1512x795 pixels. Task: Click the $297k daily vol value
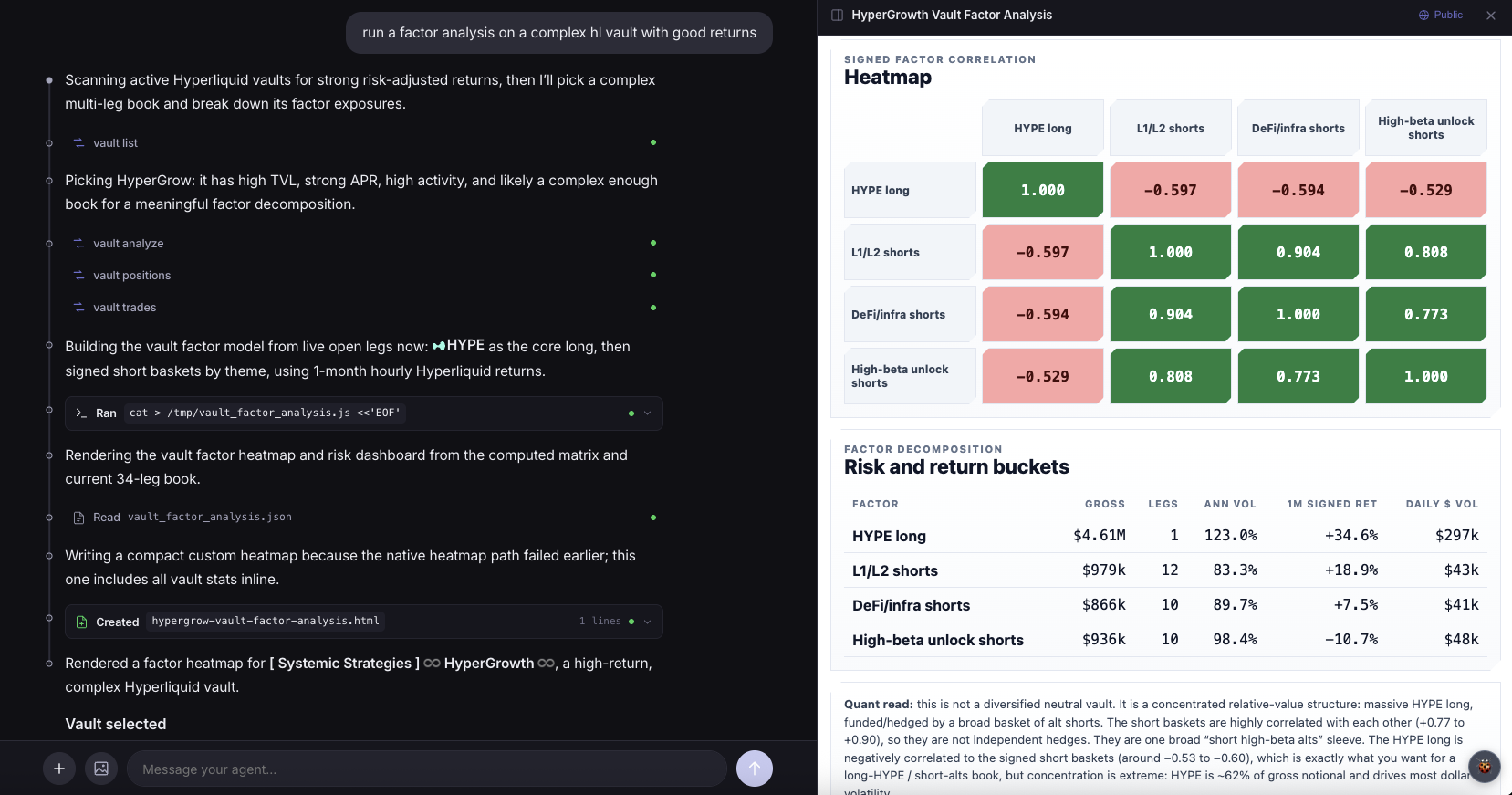pos(1456,536)
